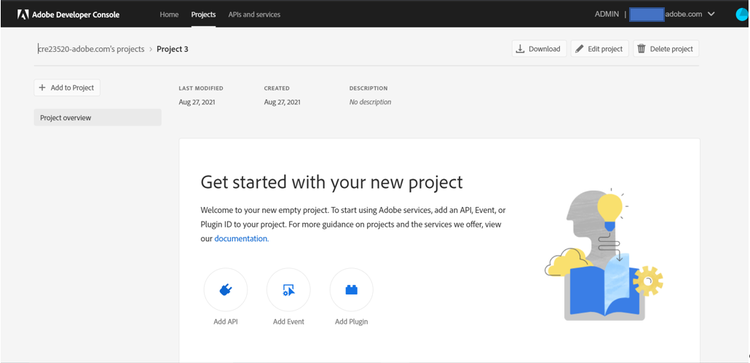Go to cre23520-adobe.com's projects breadcrumb

pyautogui.click(x=91, y=49)
